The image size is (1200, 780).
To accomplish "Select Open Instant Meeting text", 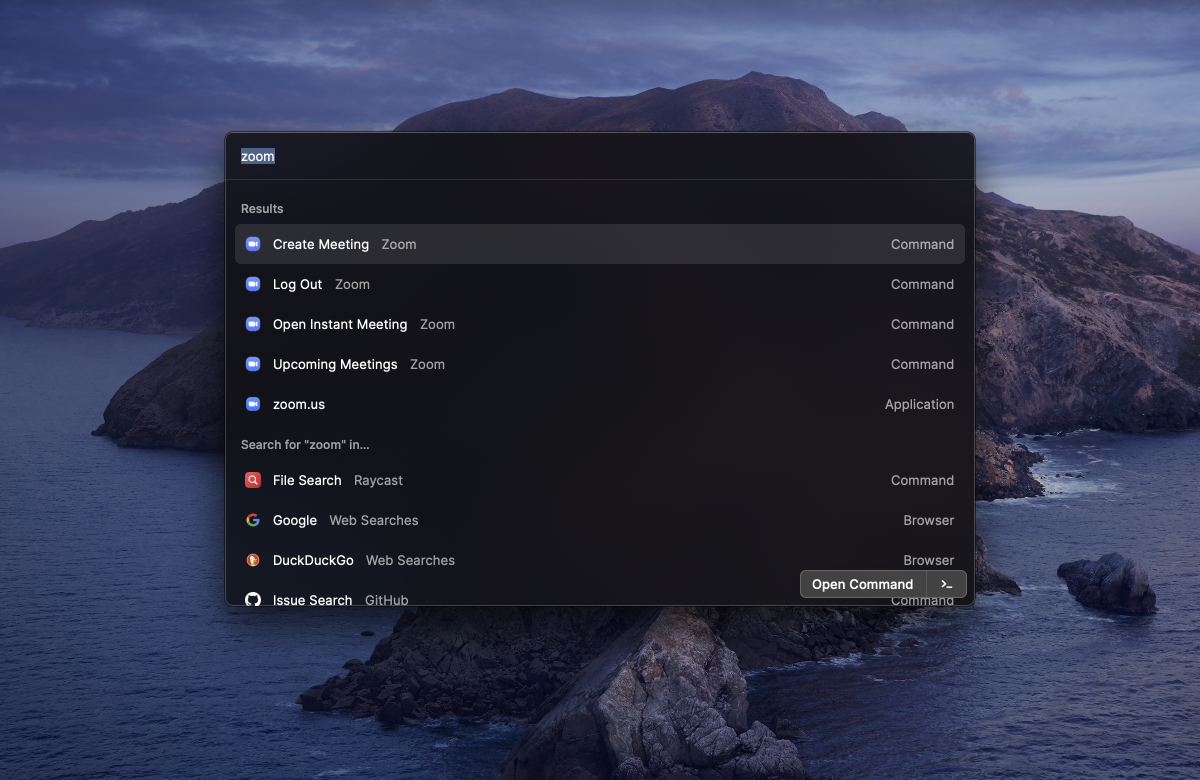I will click(x=340, y=324).
